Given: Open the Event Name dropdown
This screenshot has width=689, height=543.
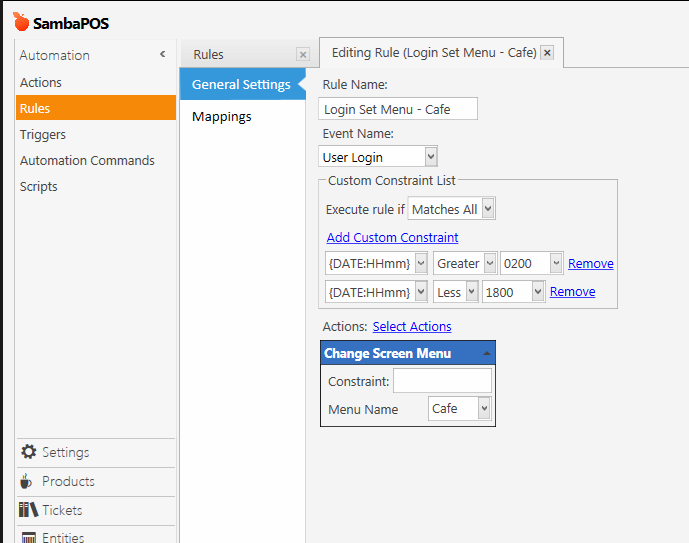Looking at the screenshot, I should (431, 156).
